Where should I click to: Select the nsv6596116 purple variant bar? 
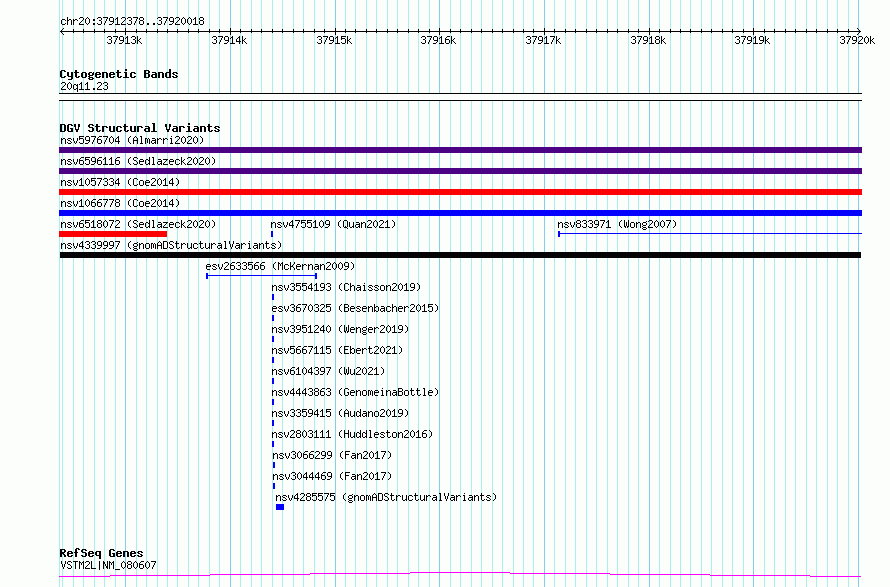[x=460, y=171]
